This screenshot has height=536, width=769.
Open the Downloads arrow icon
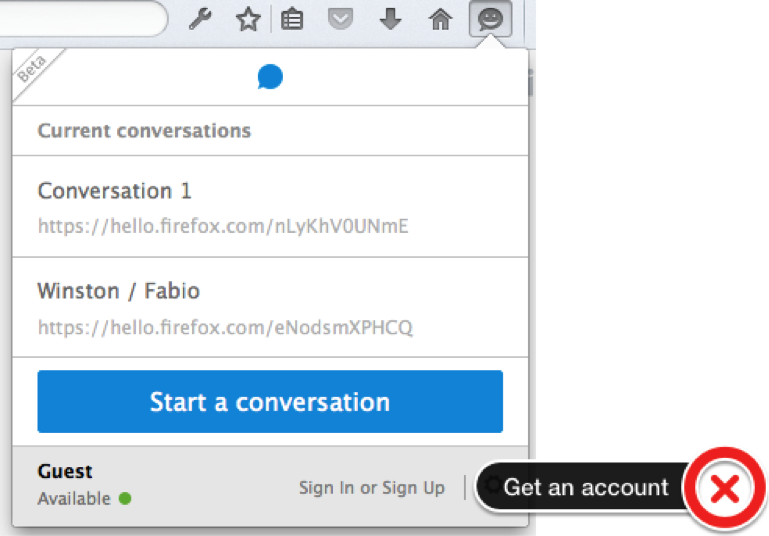390,19
